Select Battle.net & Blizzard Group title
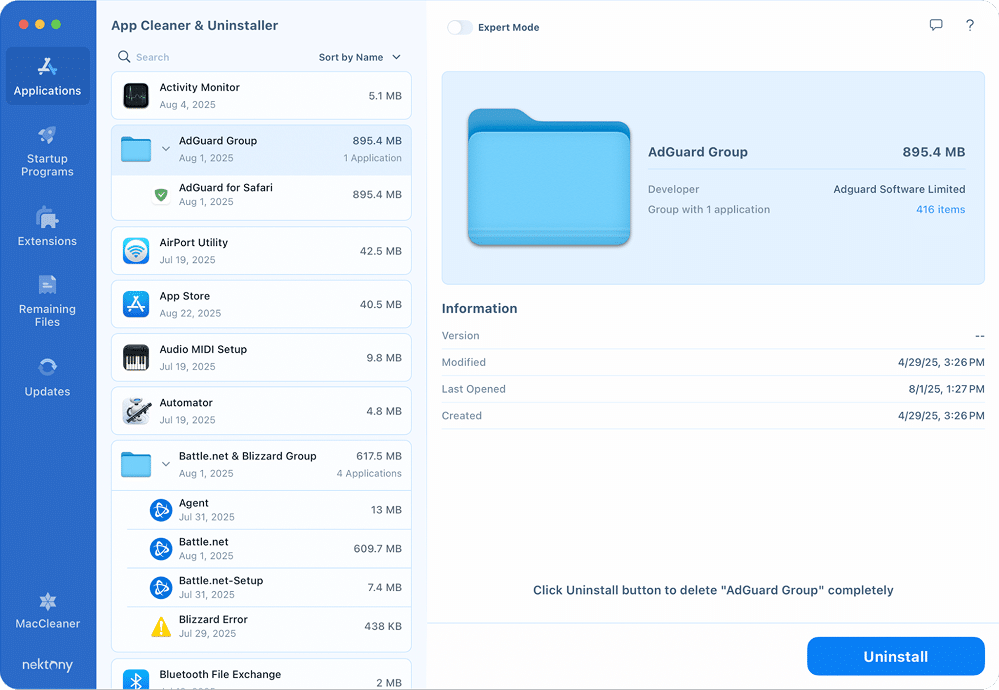Image resolution: width=999 pixels, height=690 pixels. pos(247,456)
